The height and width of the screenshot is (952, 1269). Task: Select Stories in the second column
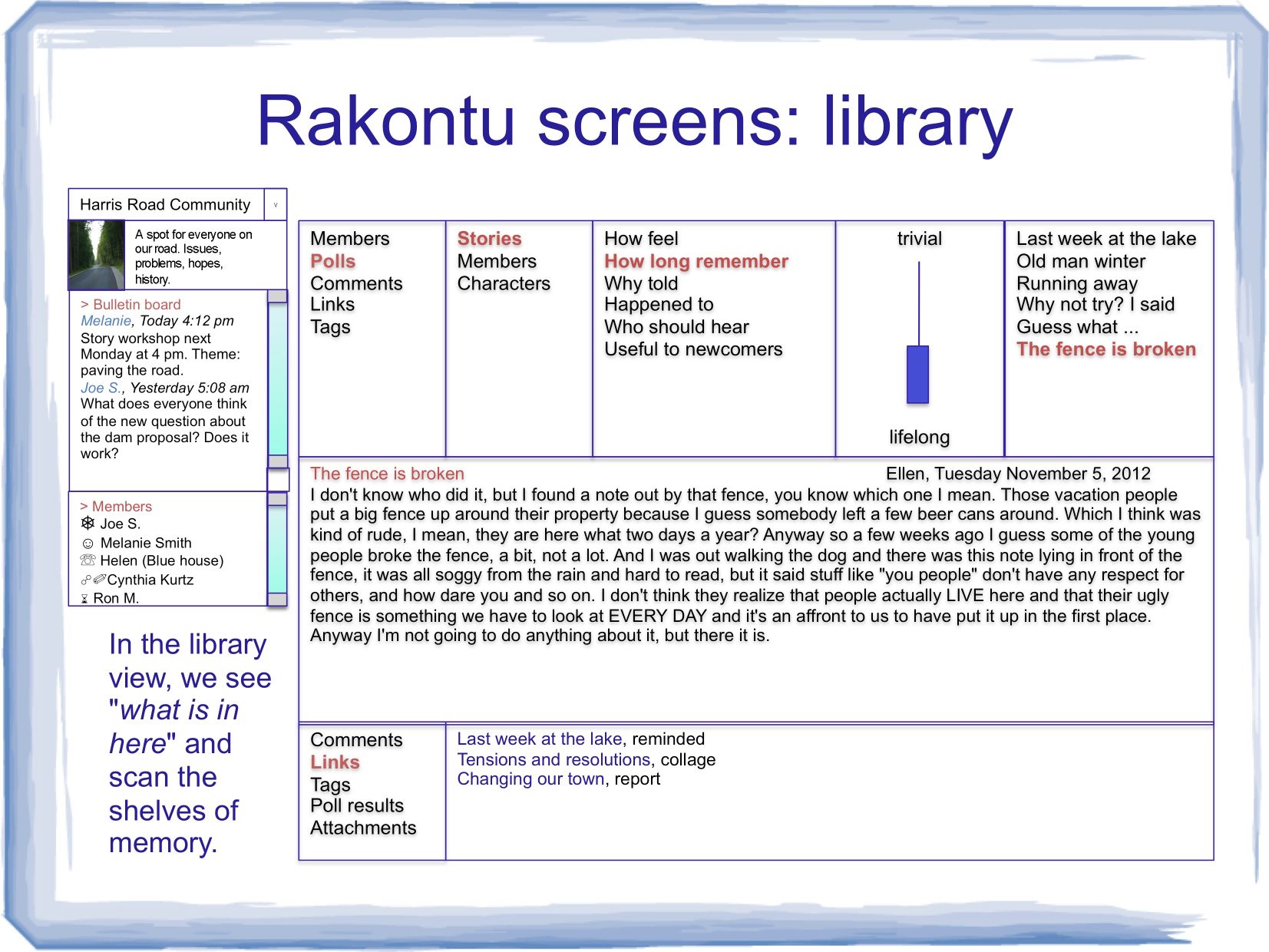(x=490, y=239)
